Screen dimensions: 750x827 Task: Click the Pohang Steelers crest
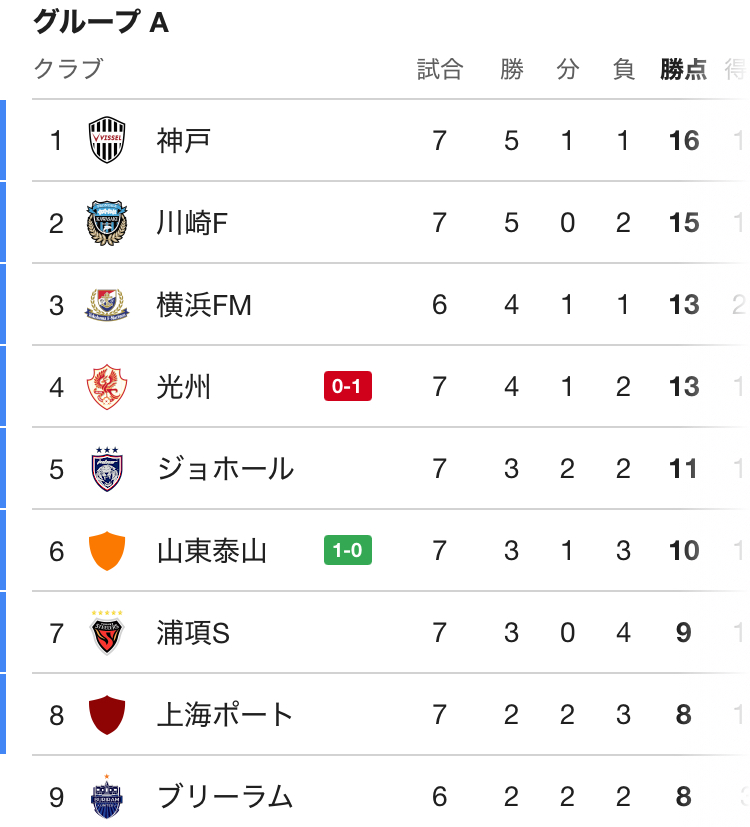point(106,632)
